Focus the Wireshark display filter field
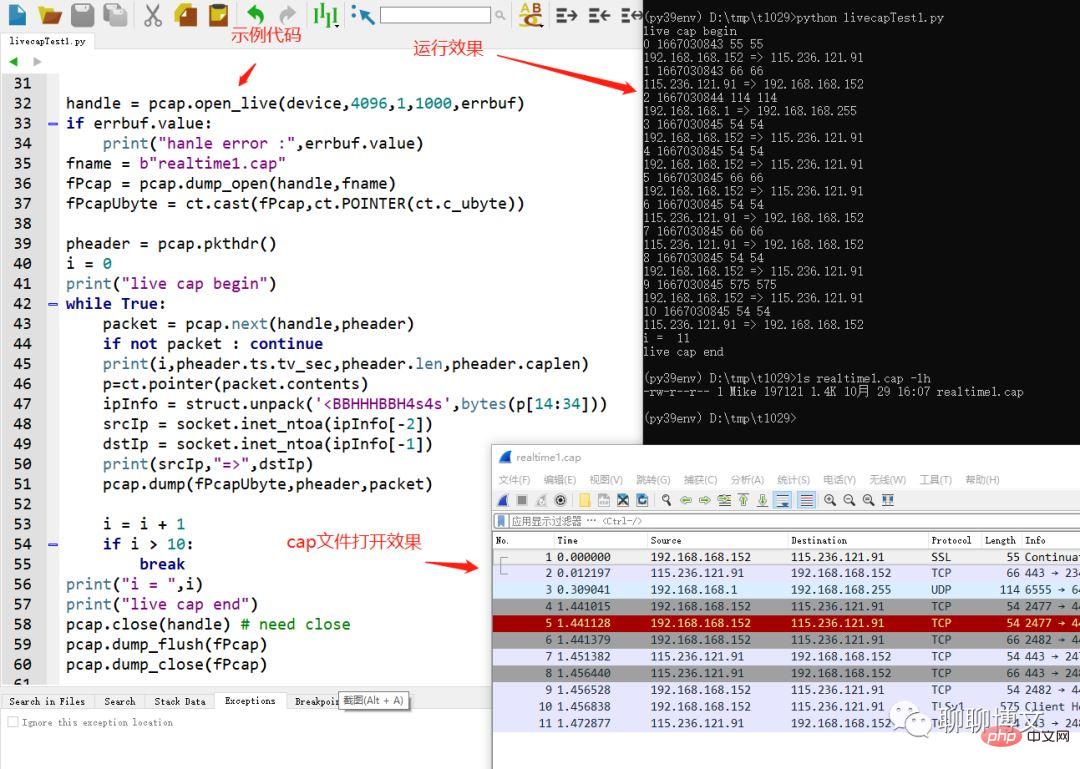 pyautogui.click(x=792, y=521)
